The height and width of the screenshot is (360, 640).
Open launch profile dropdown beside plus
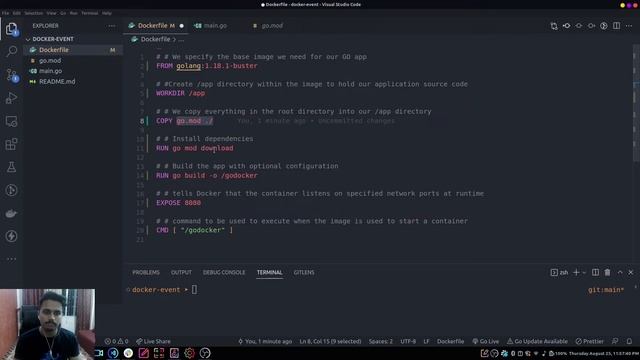[x=584, y=272]
